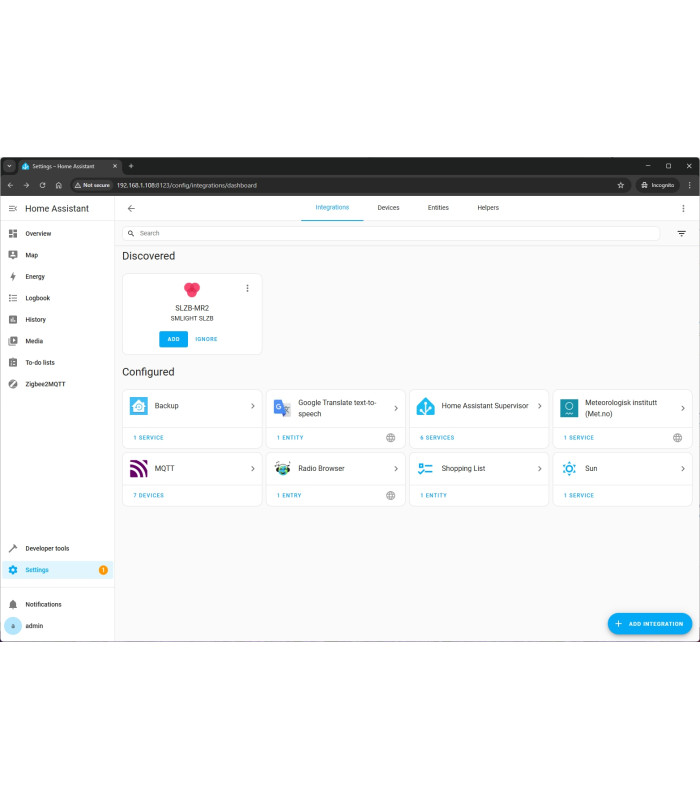The height and width of the screenshot is (800, 700).
Task: Click the integrations search field
Action: pyautogui.click(x=390, y=233)
